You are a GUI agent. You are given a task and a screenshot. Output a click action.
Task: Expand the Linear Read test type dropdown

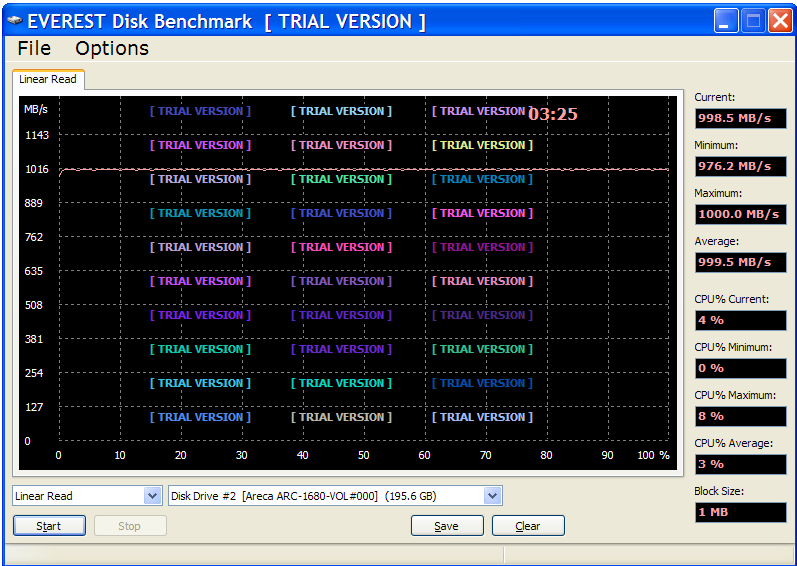[x=152, y=495]
